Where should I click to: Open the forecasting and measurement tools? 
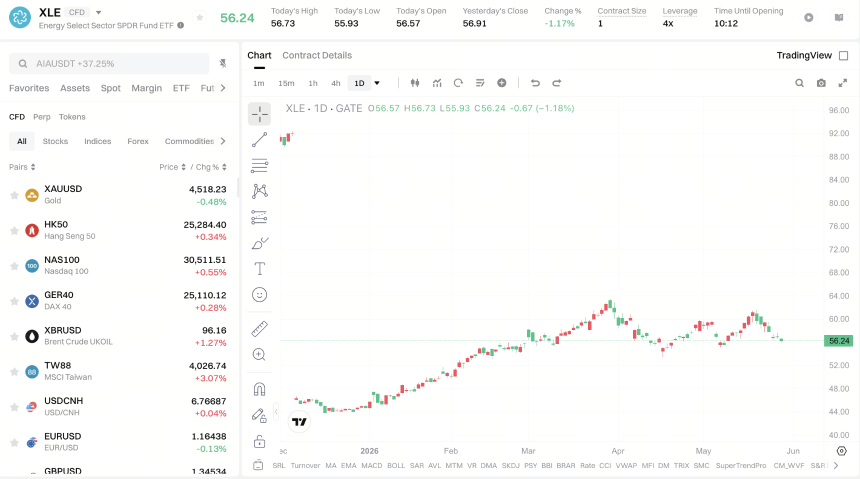pyautogui.click(x=259, y=217)
